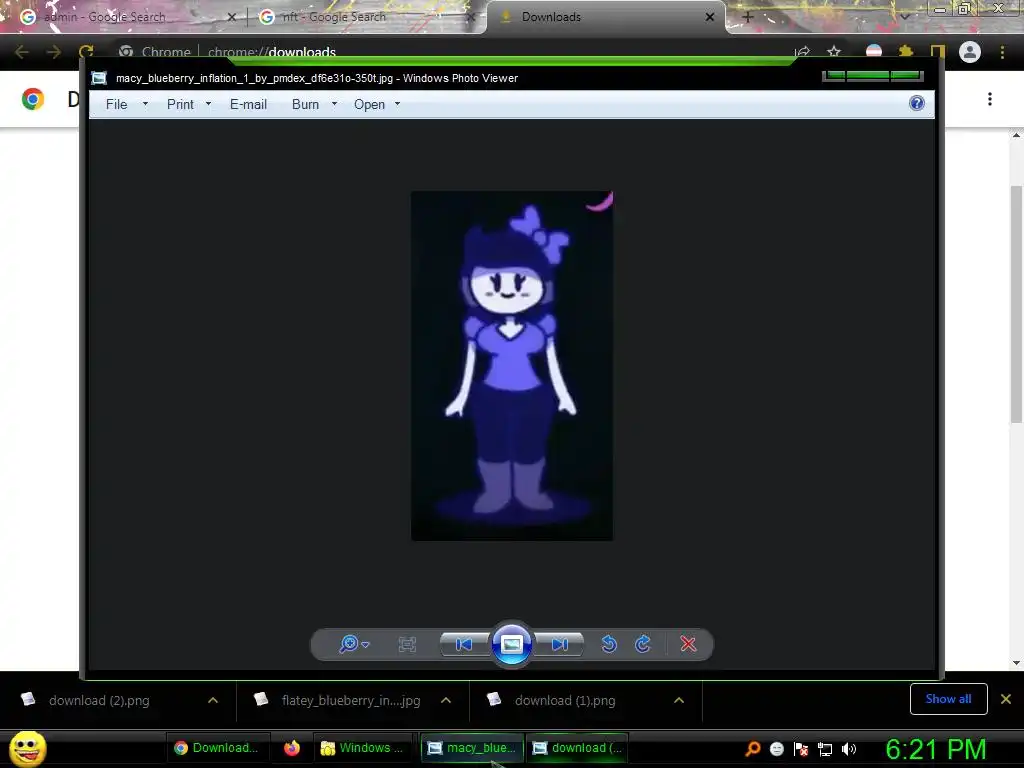The image size is (1024, 768).
Task: Switch to the download (... Photo Viewer taskbar item
Action: point(577,748)
